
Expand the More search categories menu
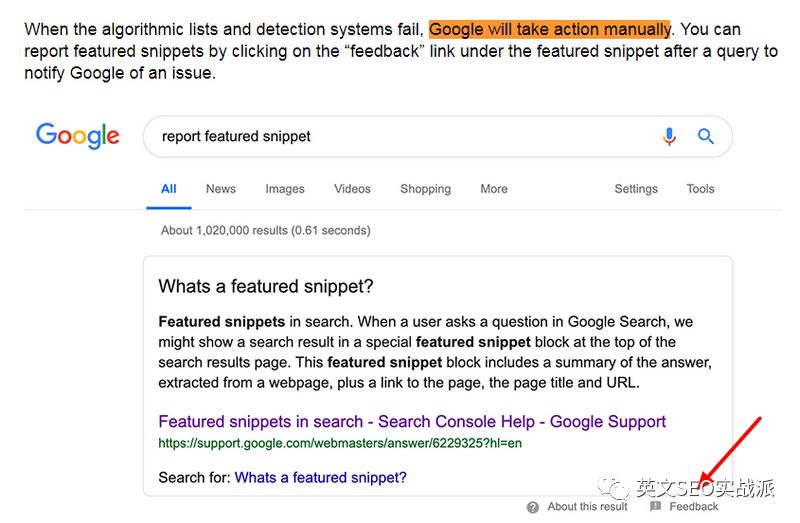494,189
